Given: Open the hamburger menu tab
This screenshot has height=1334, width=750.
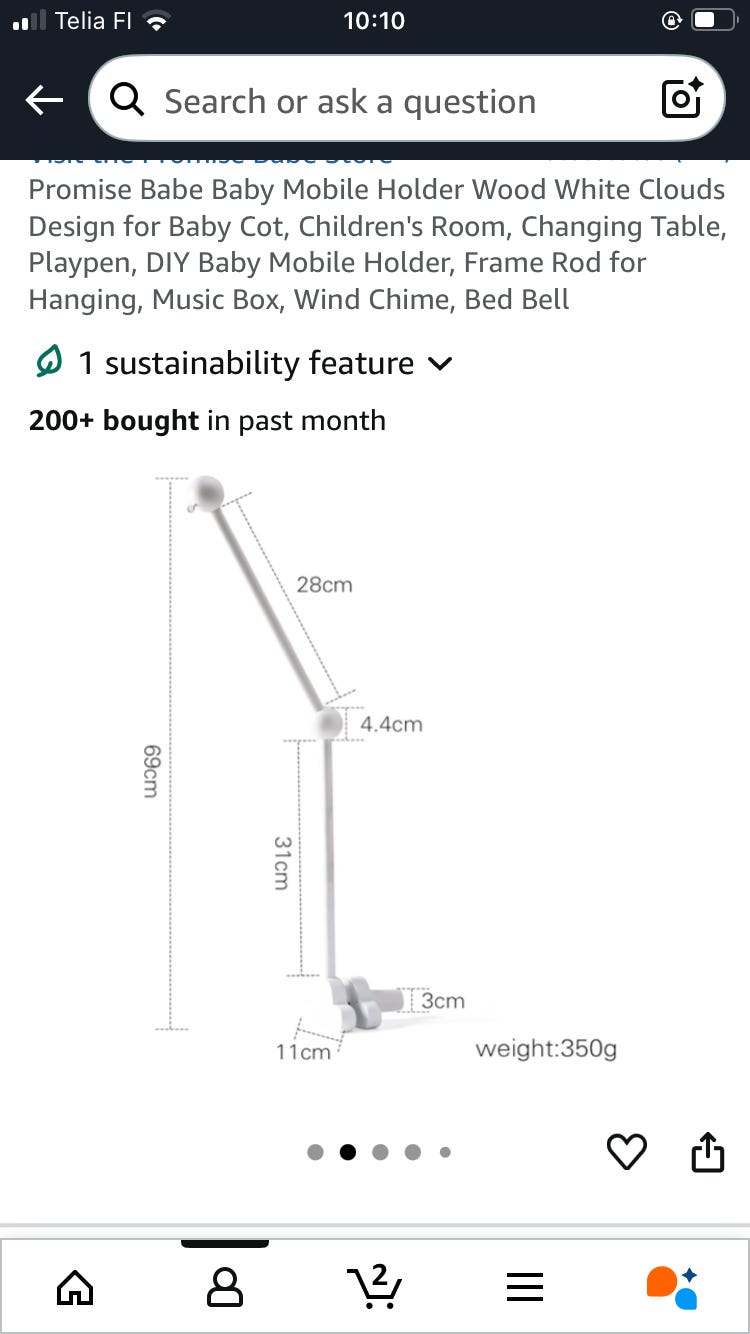Looking at the screenshot, I should click(524, 1287).
